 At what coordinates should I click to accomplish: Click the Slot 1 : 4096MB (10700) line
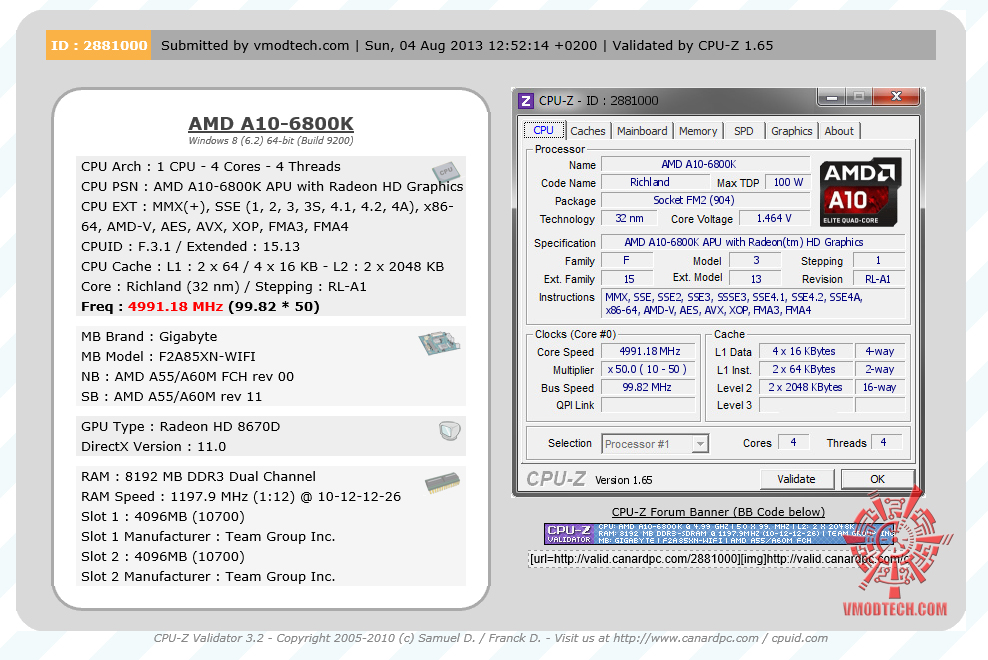tap(163, 517)
